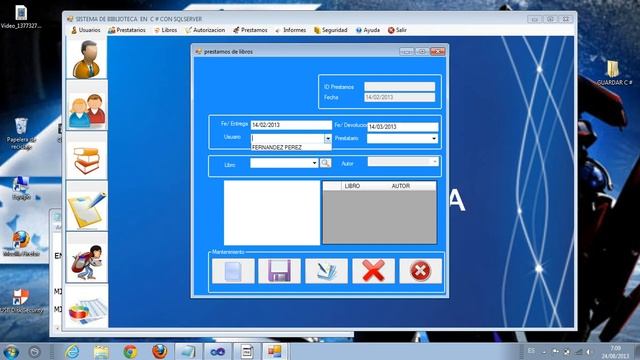Open the file explorer taskbar icon

pyautogui.click(x=101, y=351)
